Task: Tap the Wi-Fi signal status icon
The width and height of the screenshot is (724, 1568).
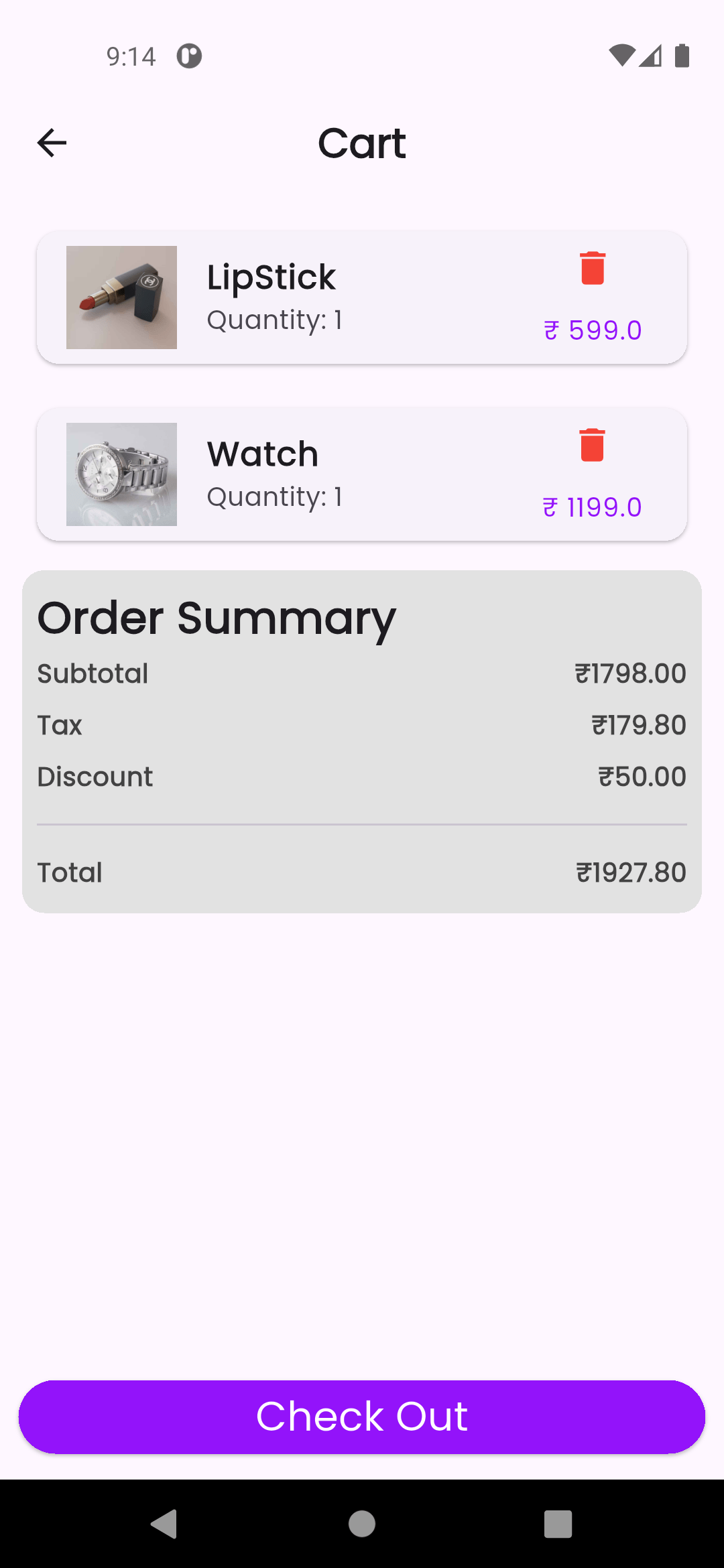Action: 621,56
